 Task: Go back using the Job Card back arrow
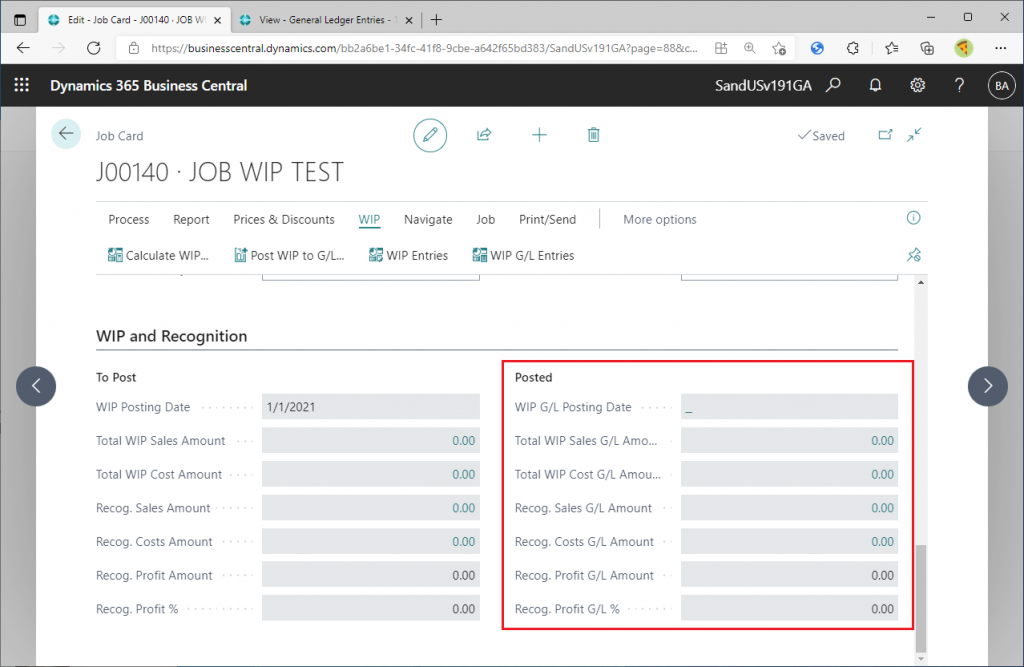[x=66, y=134]
